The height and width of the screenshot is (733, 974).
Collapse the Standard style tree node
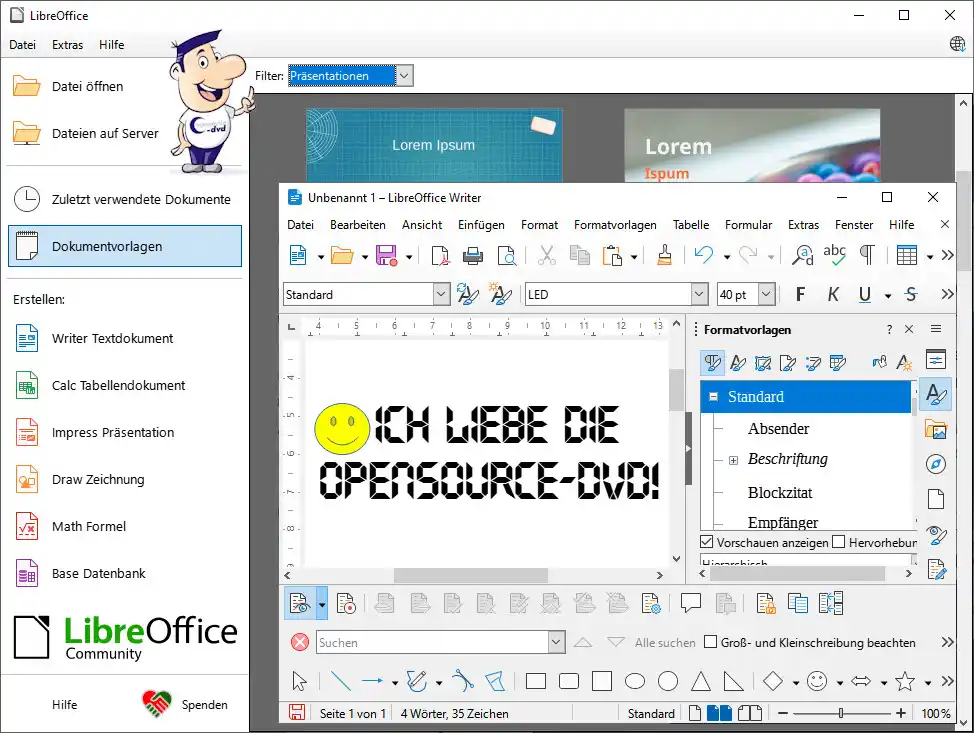point(714,396)
